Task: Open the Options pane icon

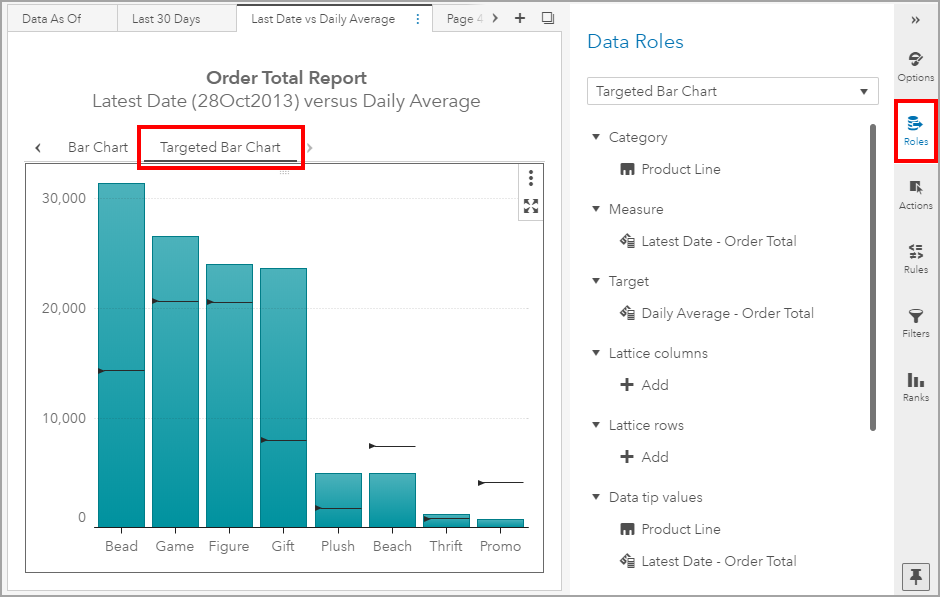Action: coord(915,65)
